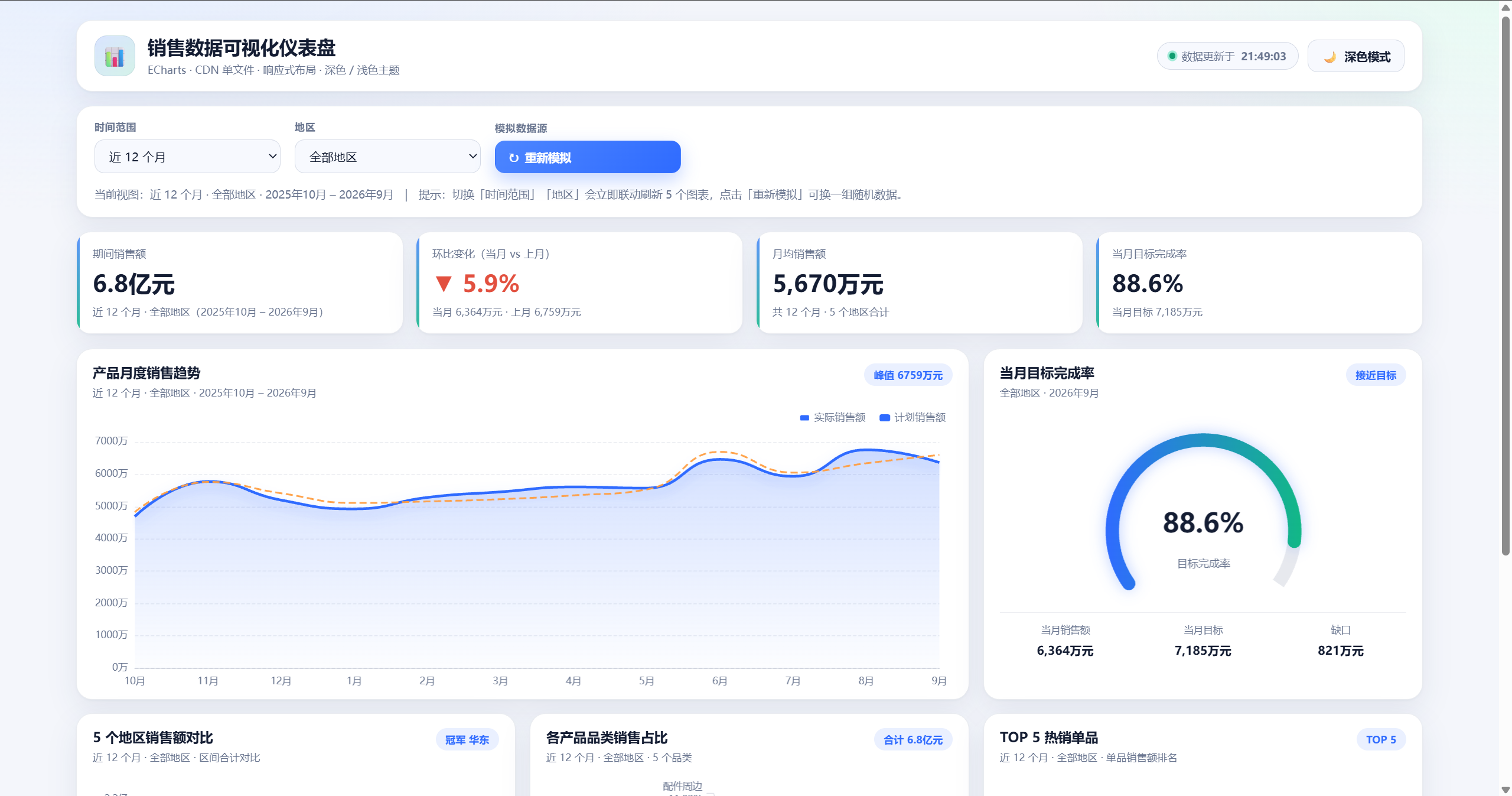The height and width of the screenshot is (796, 1512).
Task: Toggle the 计划销售额 legend item
Action: coord(913,418)
